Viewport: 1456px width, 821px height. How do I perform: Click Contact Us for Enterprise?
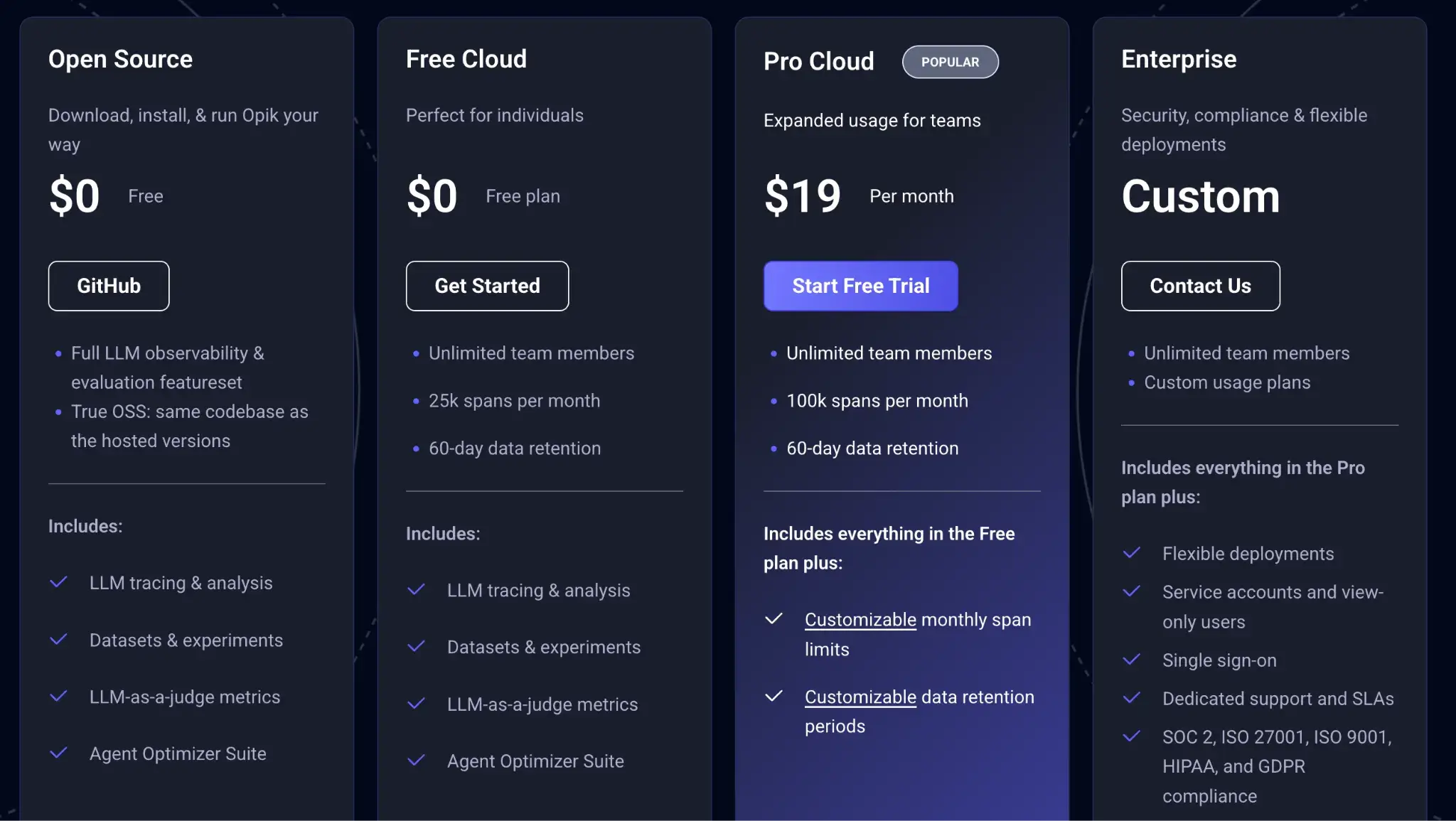pos(1200,286)
